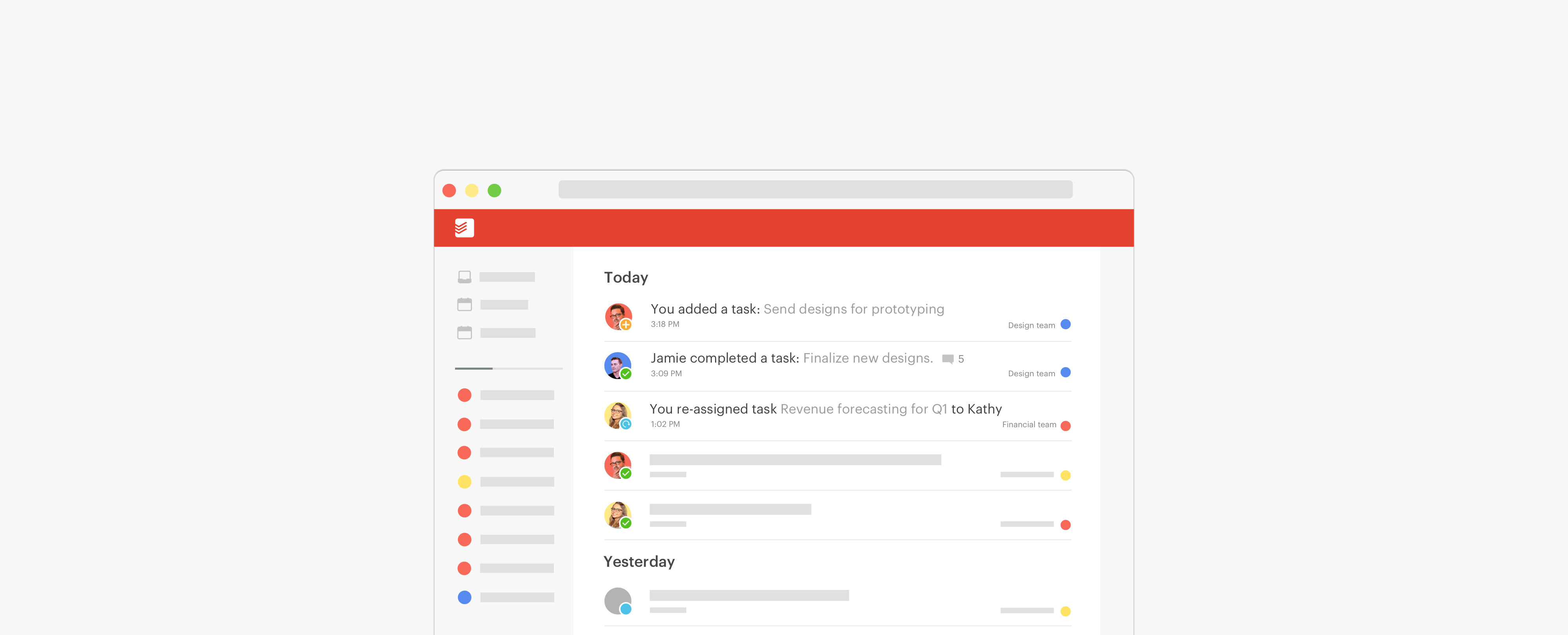Maximize window using green traffic light

(494, 190)
